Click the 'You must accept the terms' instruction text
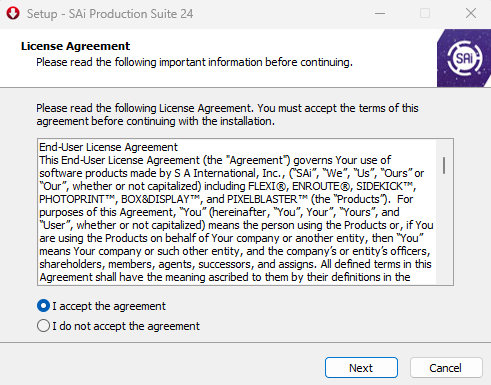The width and height of the screenshot is (491, 385). point(338,108)
